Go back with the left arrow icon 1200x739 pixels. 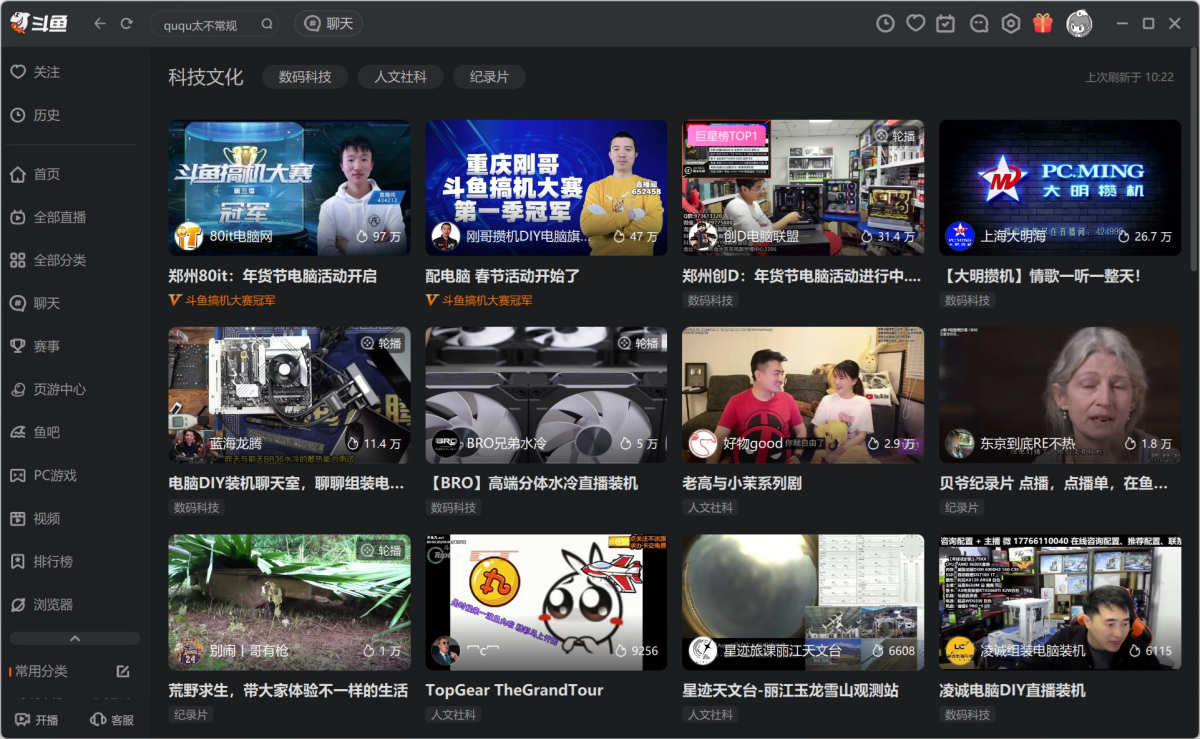click(x=100, y=23)
